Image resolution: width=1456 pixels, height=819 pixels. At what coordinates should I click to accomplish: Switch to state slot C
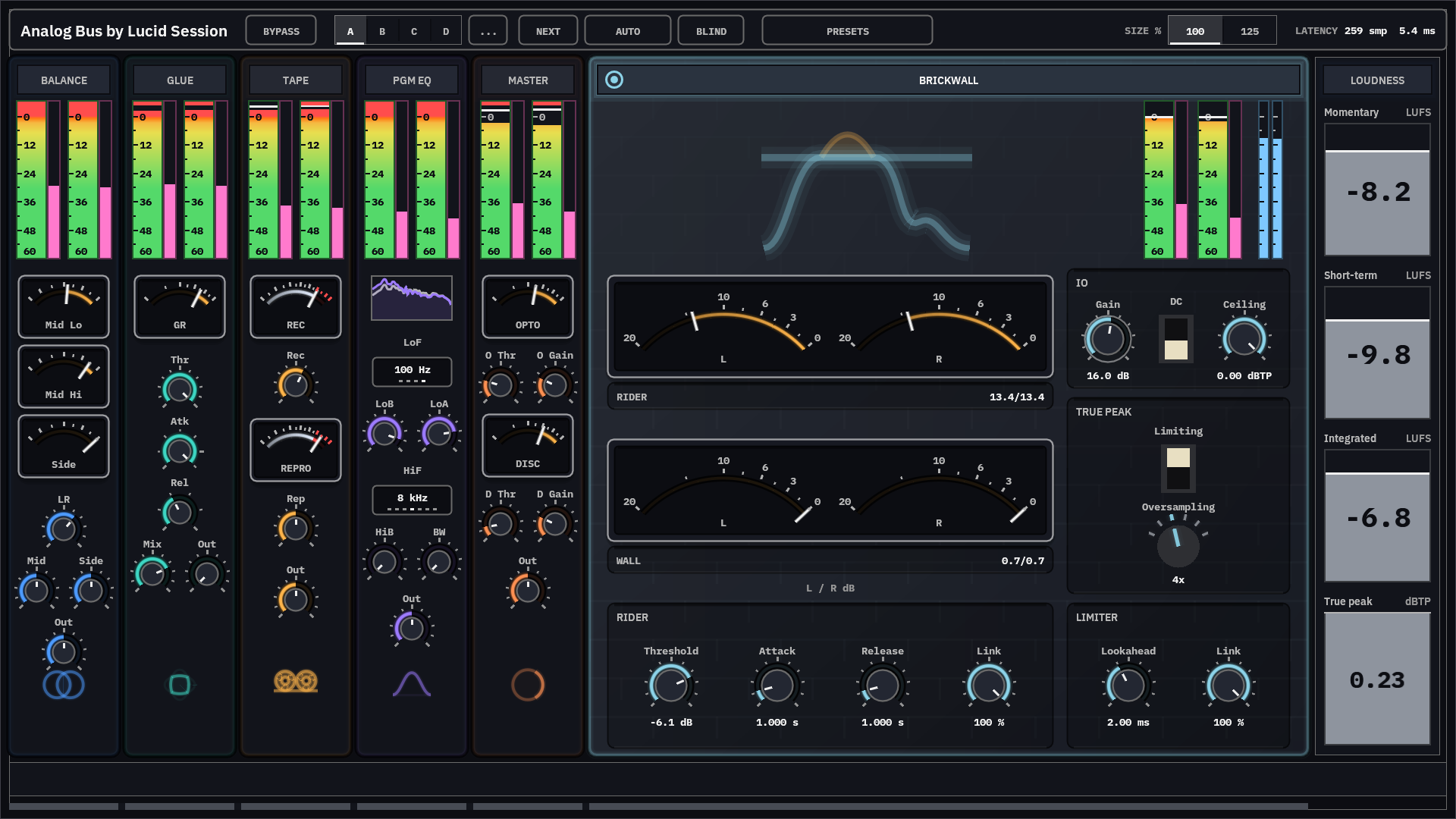pos(414,31)
